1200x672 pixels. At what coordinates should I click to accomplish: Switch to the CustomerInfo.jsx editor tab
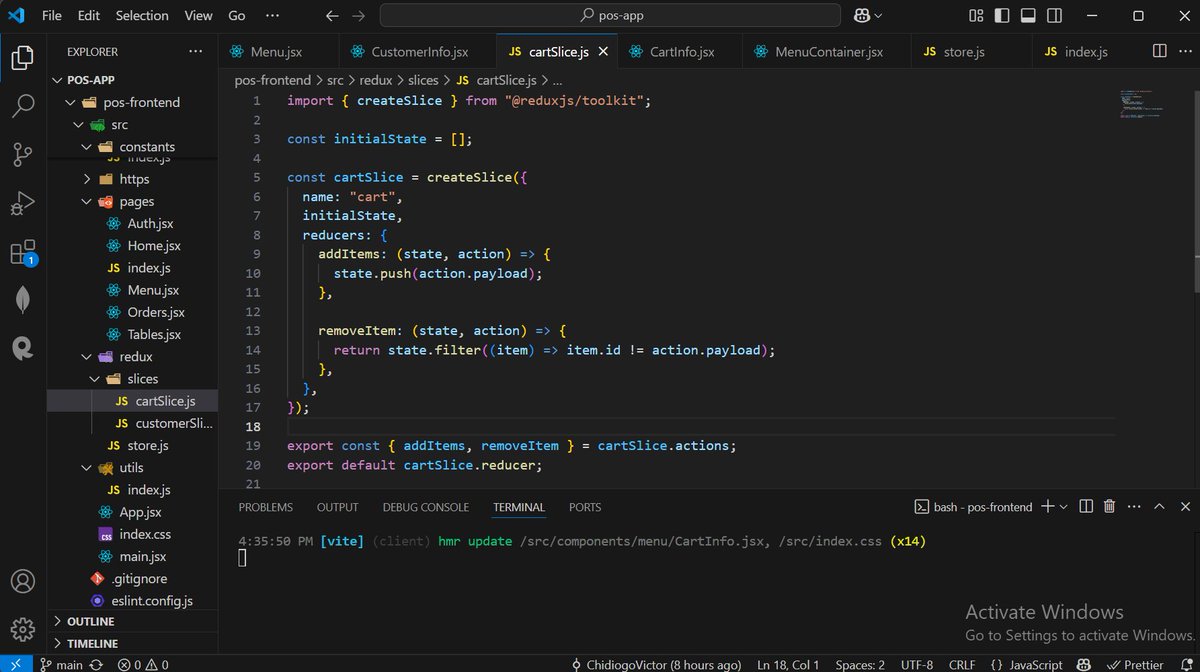[x=418, y=51]
